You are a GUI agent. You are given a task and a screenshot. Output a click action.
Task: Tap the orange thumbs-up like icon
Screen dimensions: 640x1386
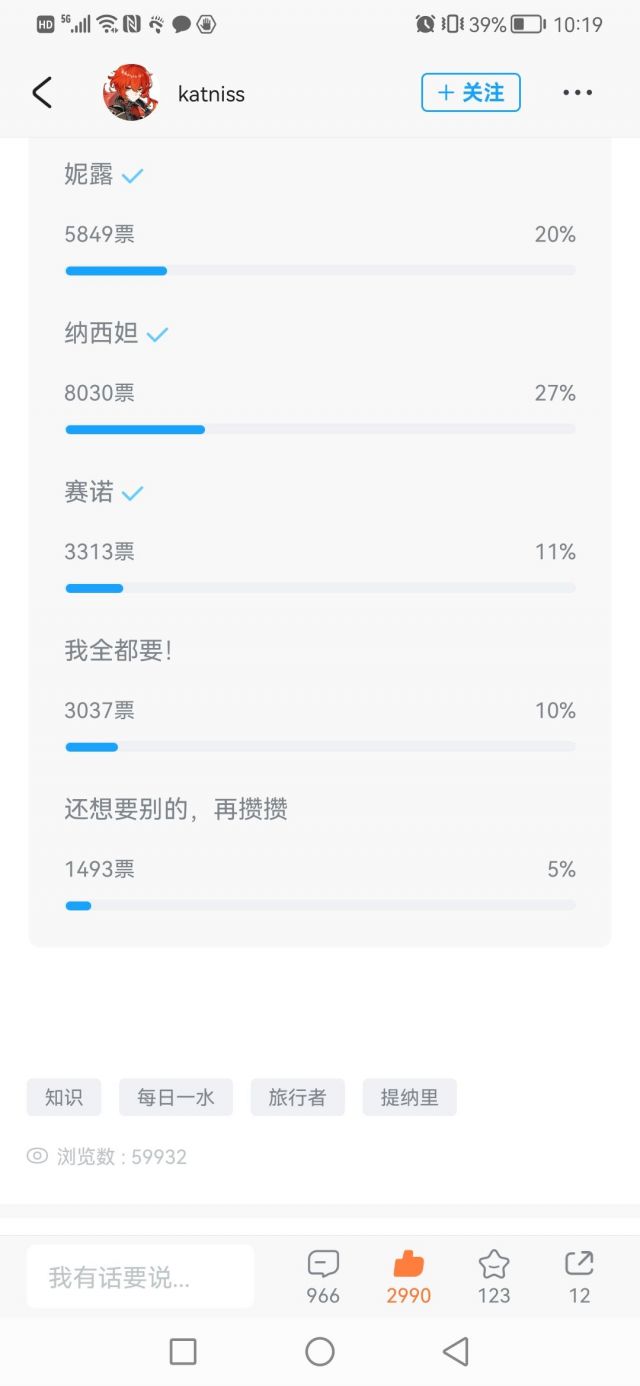(408, 1264)
